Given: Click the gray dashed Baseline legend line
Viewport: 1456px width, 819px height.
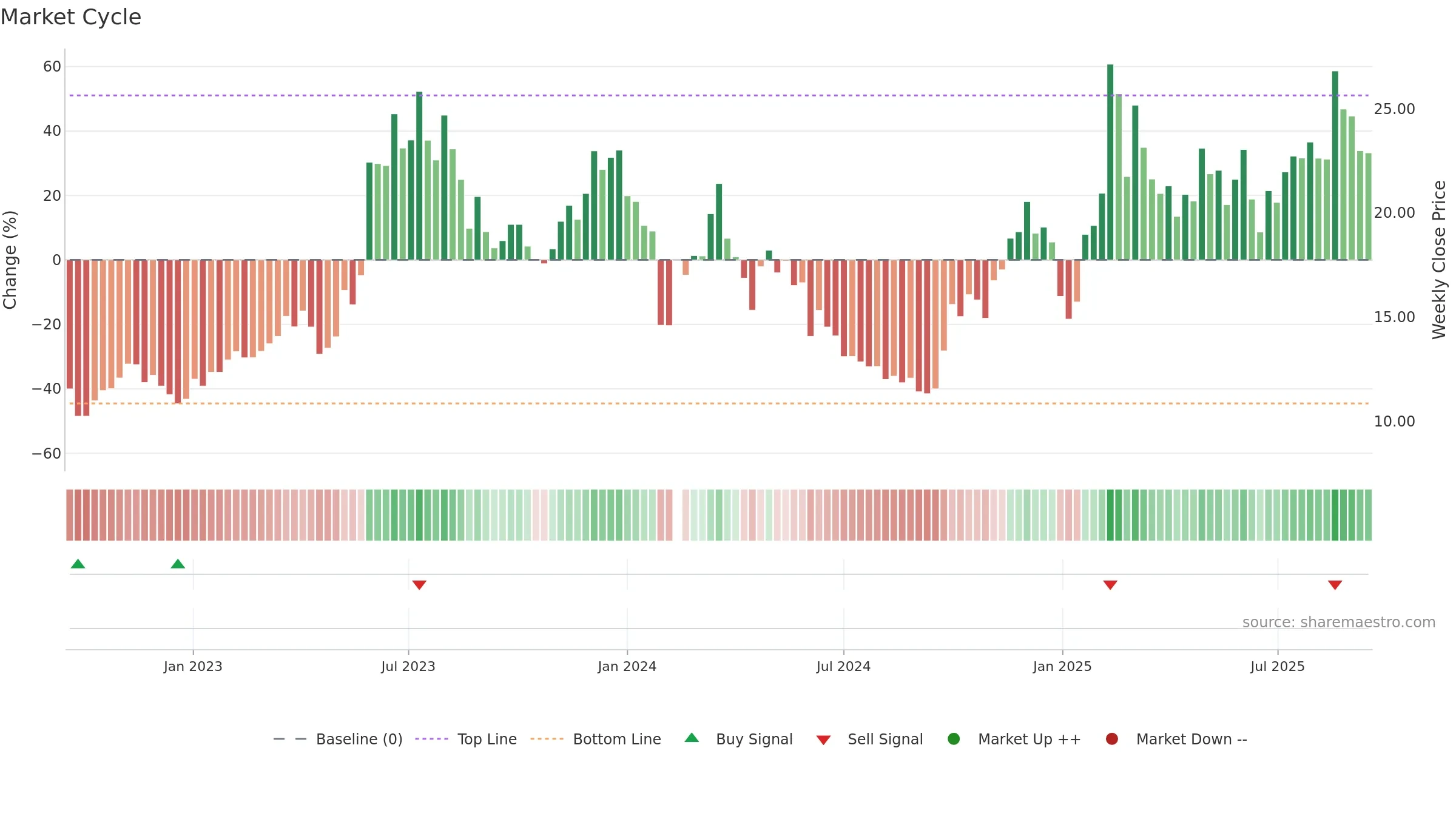Looking at the screenshot, I should click(290, 739).
